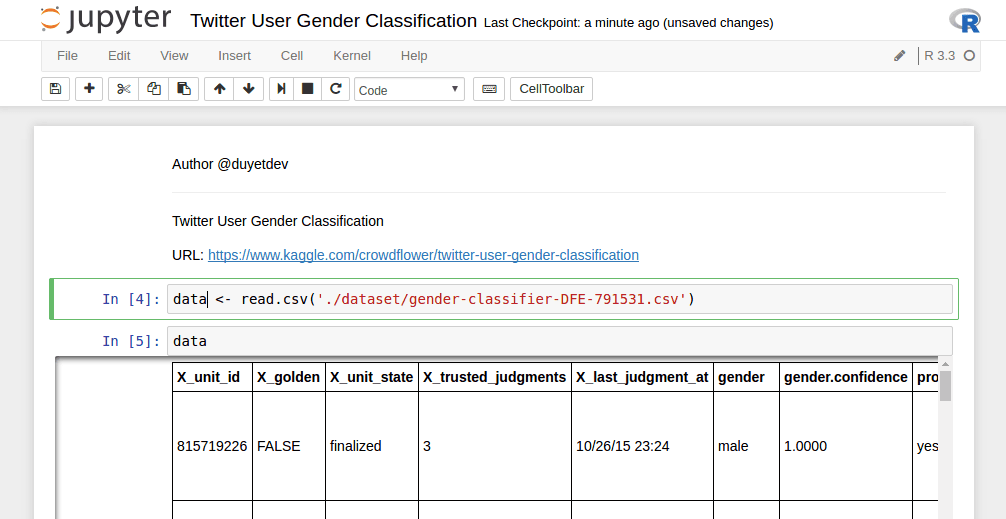
Task: Click the read.csv code input cell
Action: [560, 299]
